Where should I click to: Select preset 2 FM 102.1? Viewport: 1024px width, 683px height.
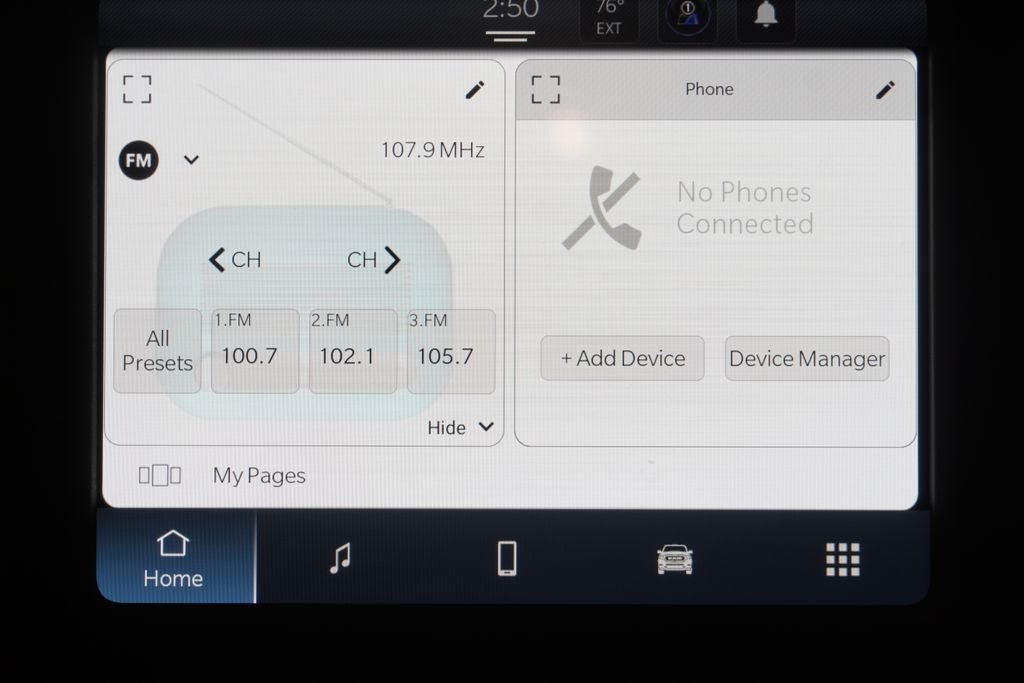click(353, 351)
